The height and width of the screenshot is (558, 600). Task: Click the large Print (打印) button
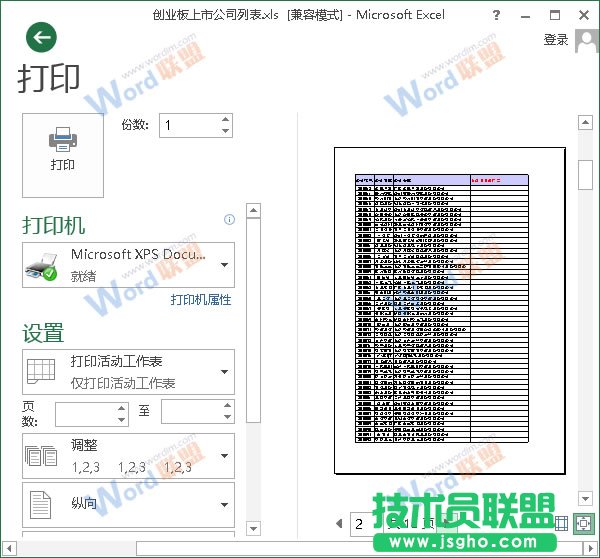coord(63,155)
